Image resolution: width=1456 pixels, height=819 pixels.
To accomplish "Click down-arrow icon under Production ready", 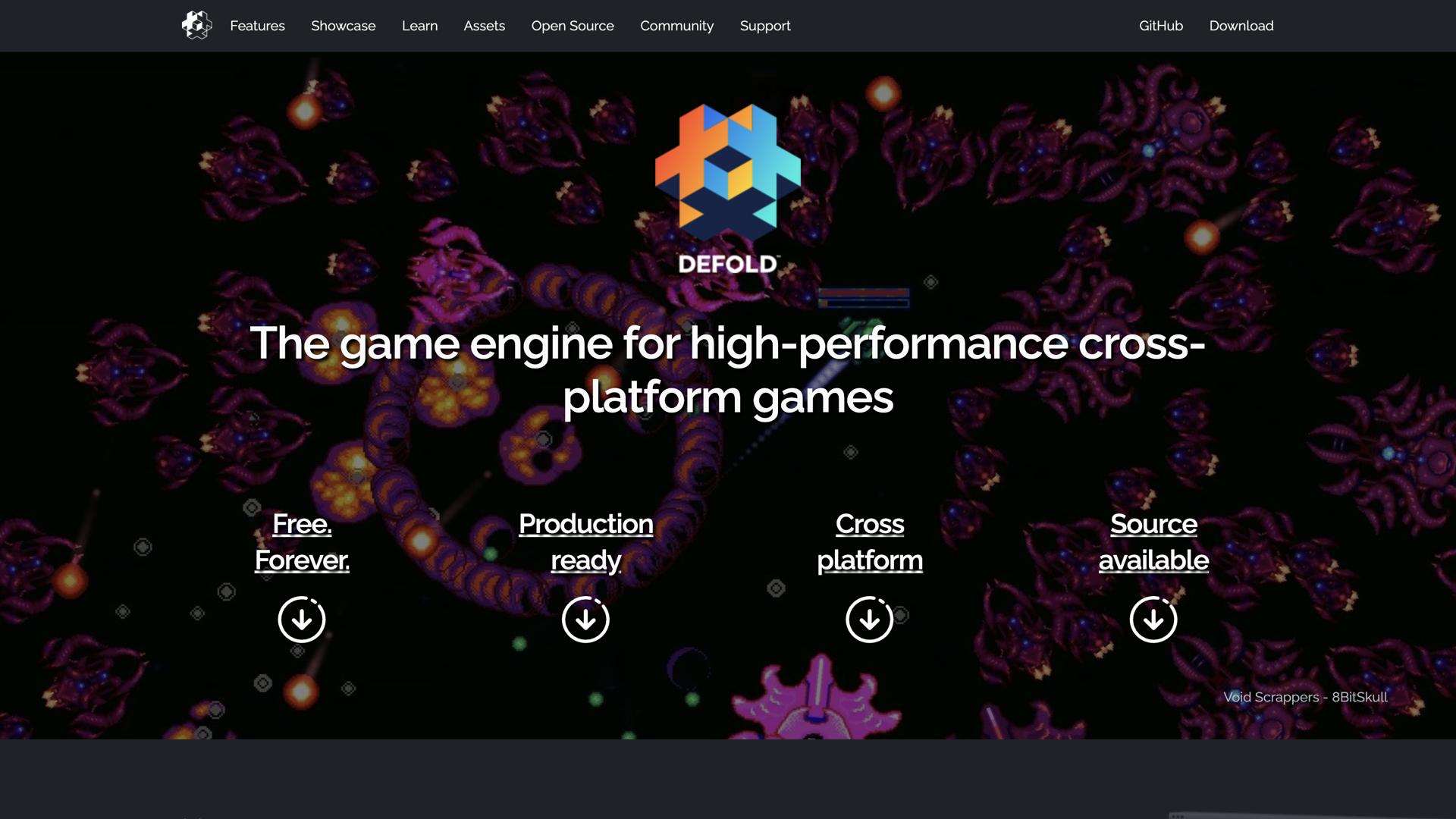I will click(585, 620).
